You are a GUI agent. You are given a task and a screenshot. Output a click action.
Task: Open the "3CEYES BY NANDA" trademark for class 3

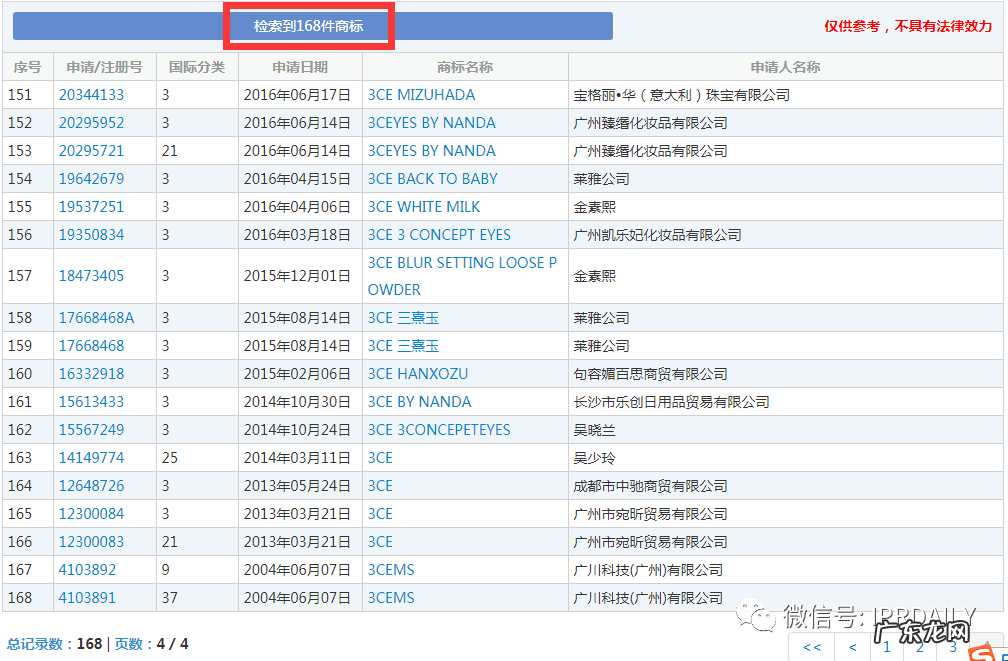[432, 122]
